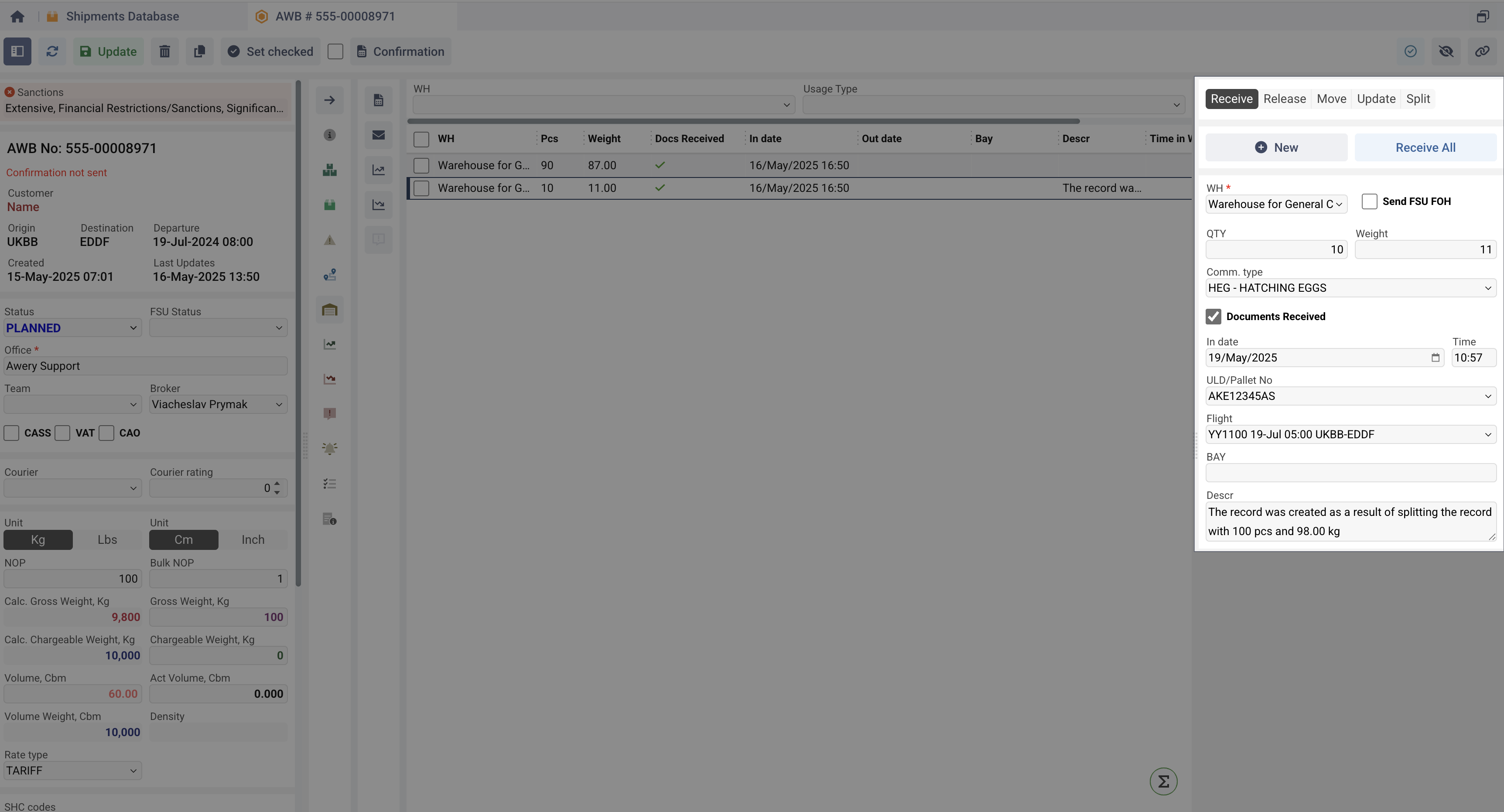
Task: Expand the Comm. type dropdown
Action: [1350, 288]
